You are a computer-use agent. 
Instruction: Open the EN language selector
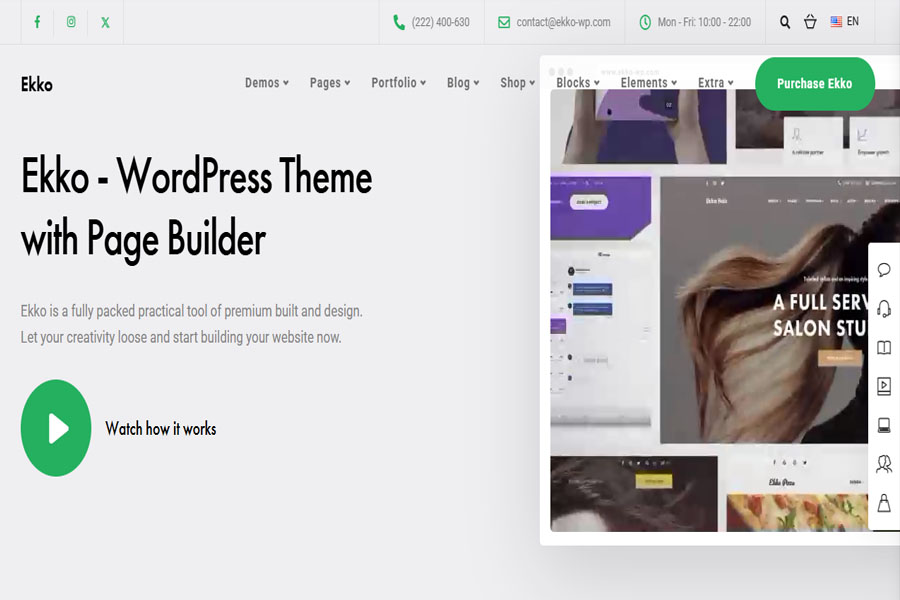pyautogui.click(x=846, y=21)
